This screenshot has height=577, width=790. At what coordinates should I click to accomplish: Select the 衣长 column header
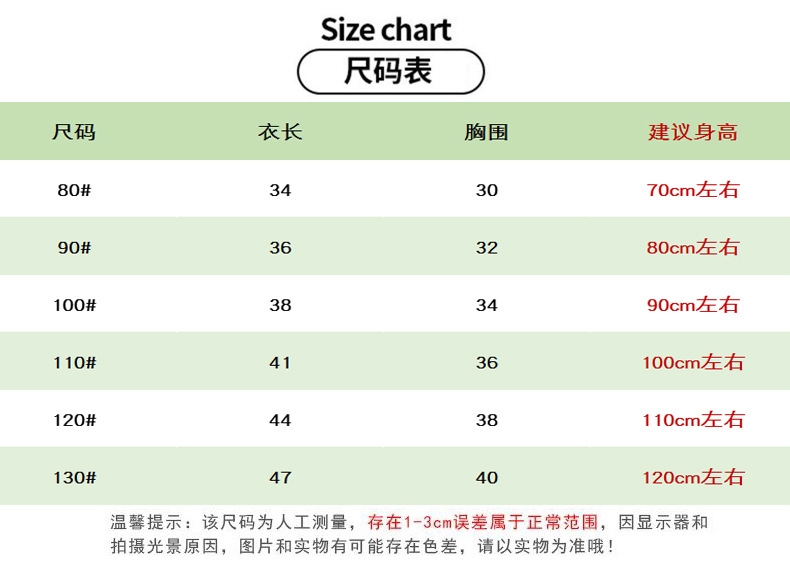tap(280, 132)
